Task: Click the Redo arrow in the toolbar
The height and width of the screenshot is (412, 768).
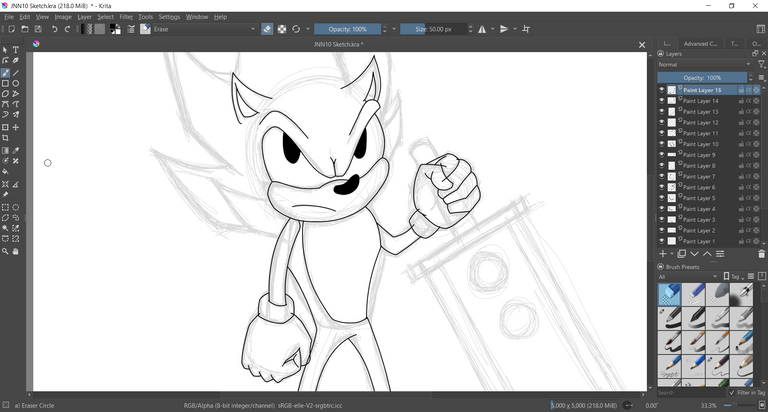Action: click(x=68, y=29)
